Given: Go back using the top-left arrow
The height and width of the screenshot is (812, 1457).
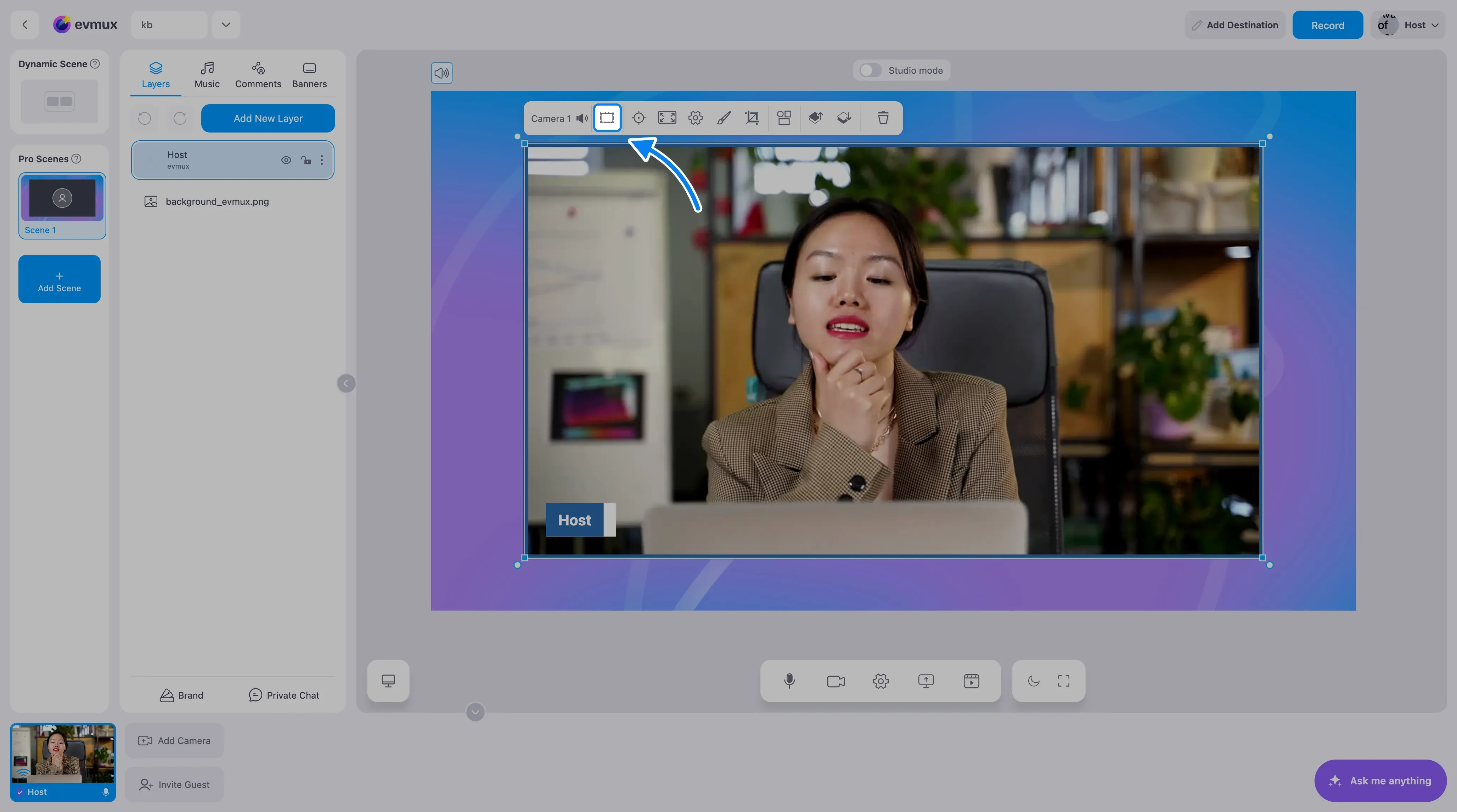Looking at the screenshot, I should pos(25,25).
